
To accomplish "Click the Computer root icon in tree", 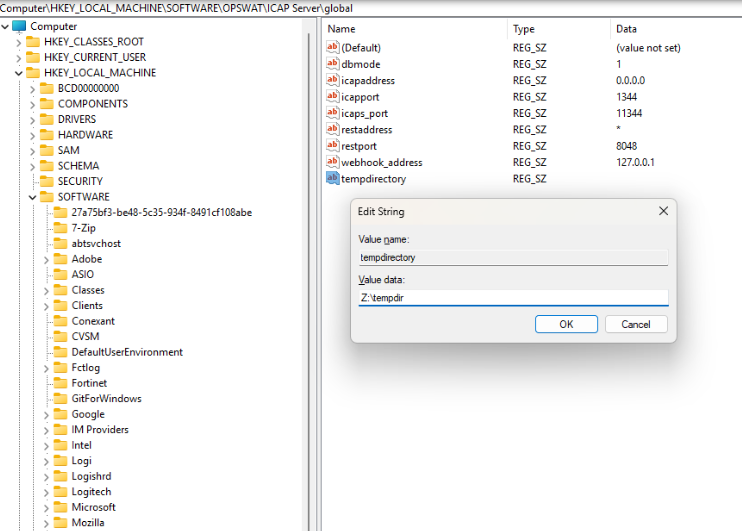I will (x=19, y=26).
